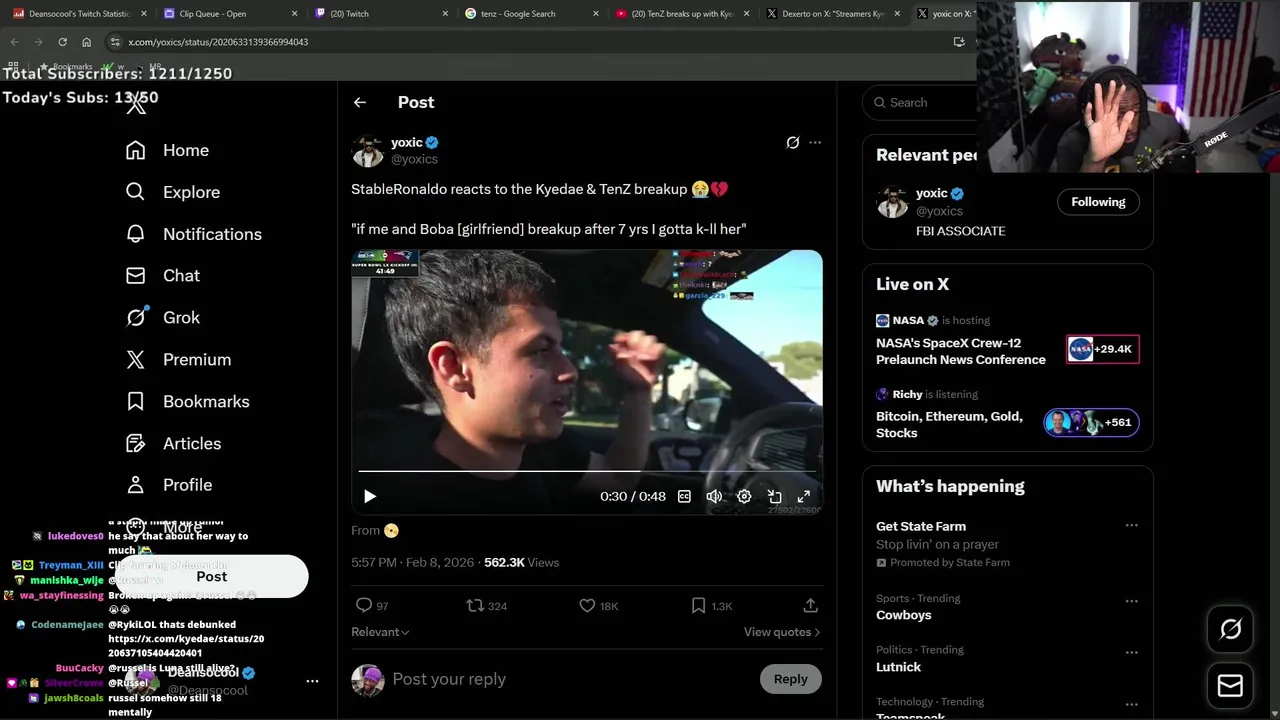Click the back arrow beside Post

tap(360, 102)
